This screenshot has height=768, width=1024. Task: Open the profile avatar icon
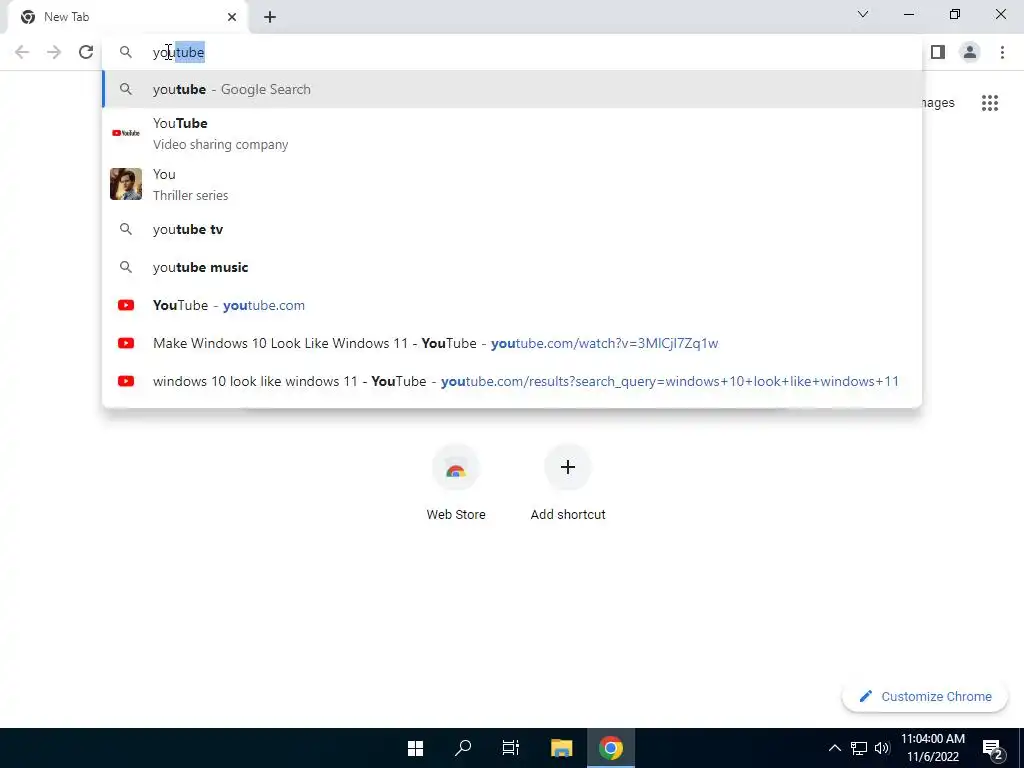[x=970, y=52]
